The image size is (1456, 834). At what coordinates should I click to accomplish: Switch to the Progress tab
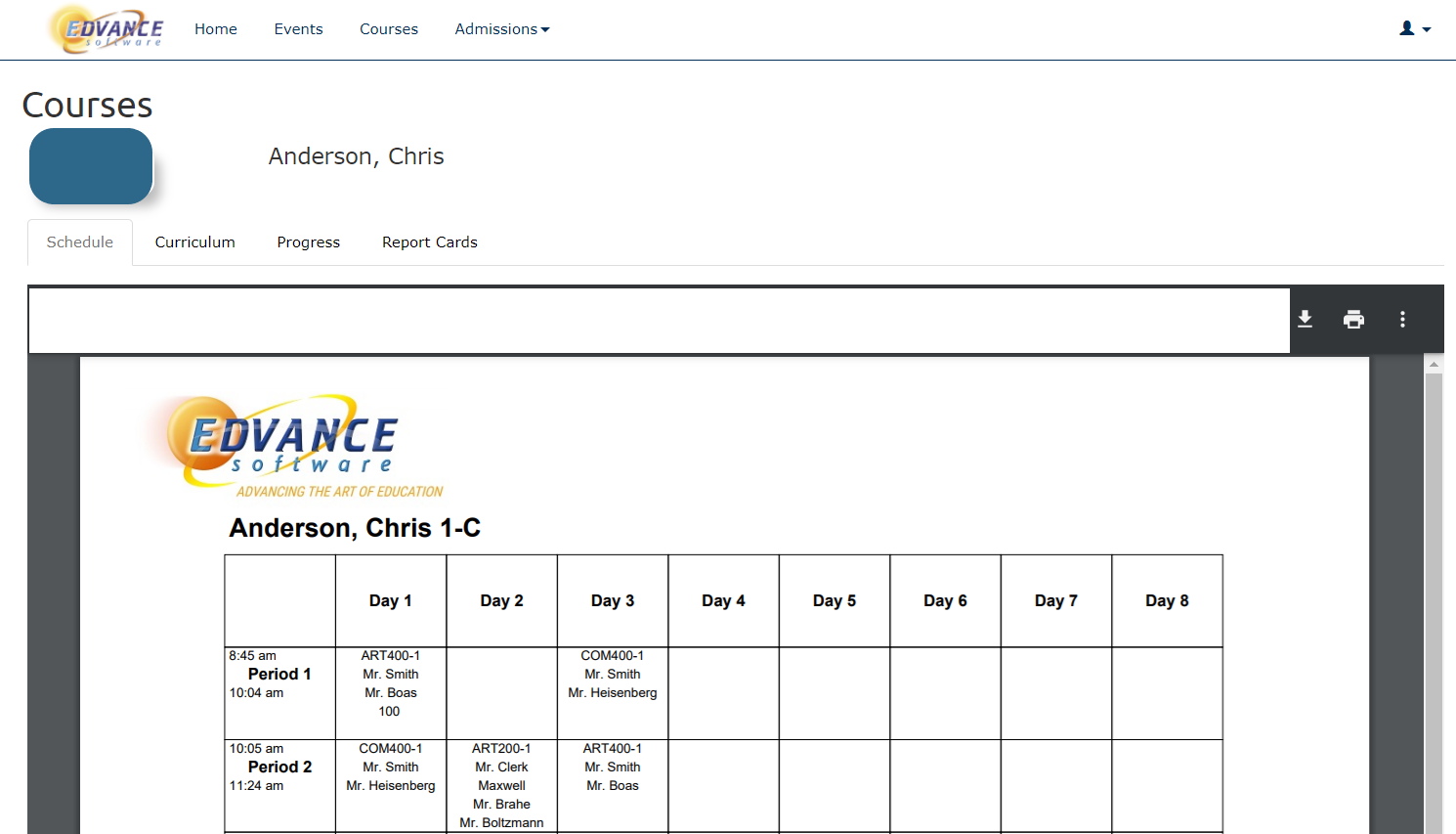tap(309, 242)
